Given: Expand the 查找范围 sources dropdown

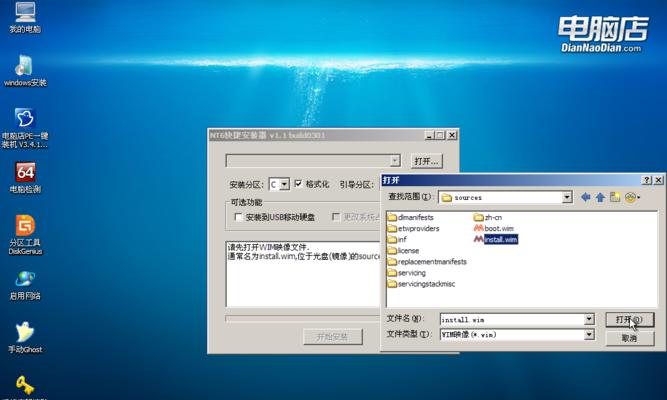Looking at the screenshot, I should pos(567,197).
